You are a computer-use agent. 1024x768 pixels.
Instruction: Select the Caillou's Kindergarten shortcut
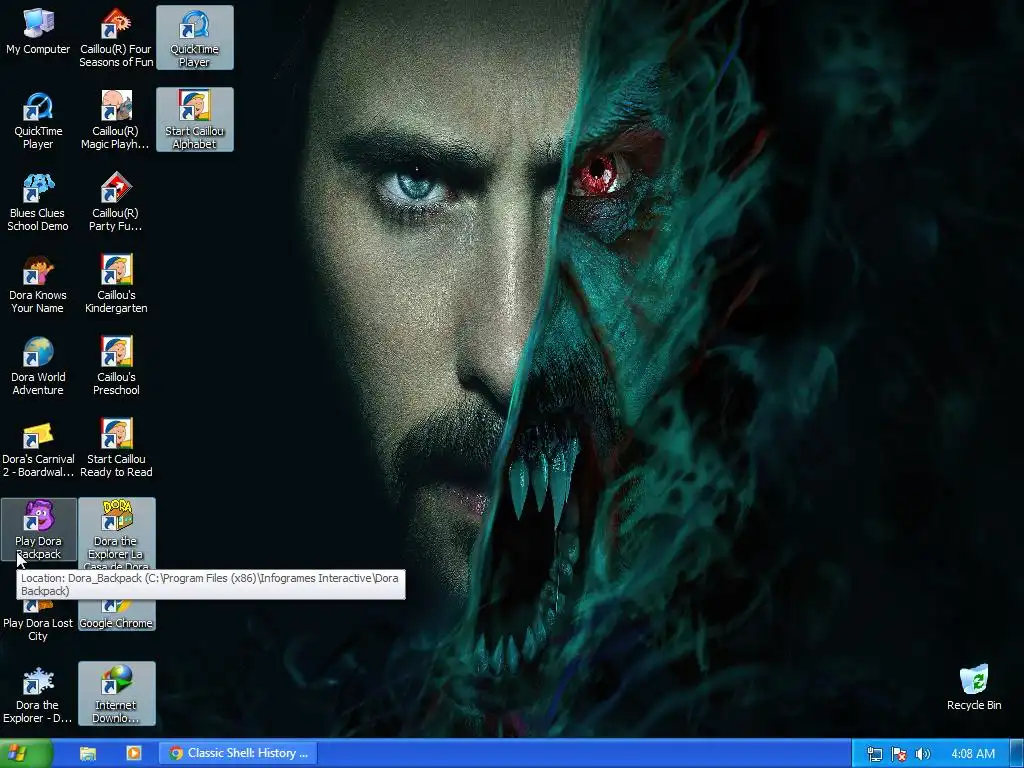tap(116, 285)
